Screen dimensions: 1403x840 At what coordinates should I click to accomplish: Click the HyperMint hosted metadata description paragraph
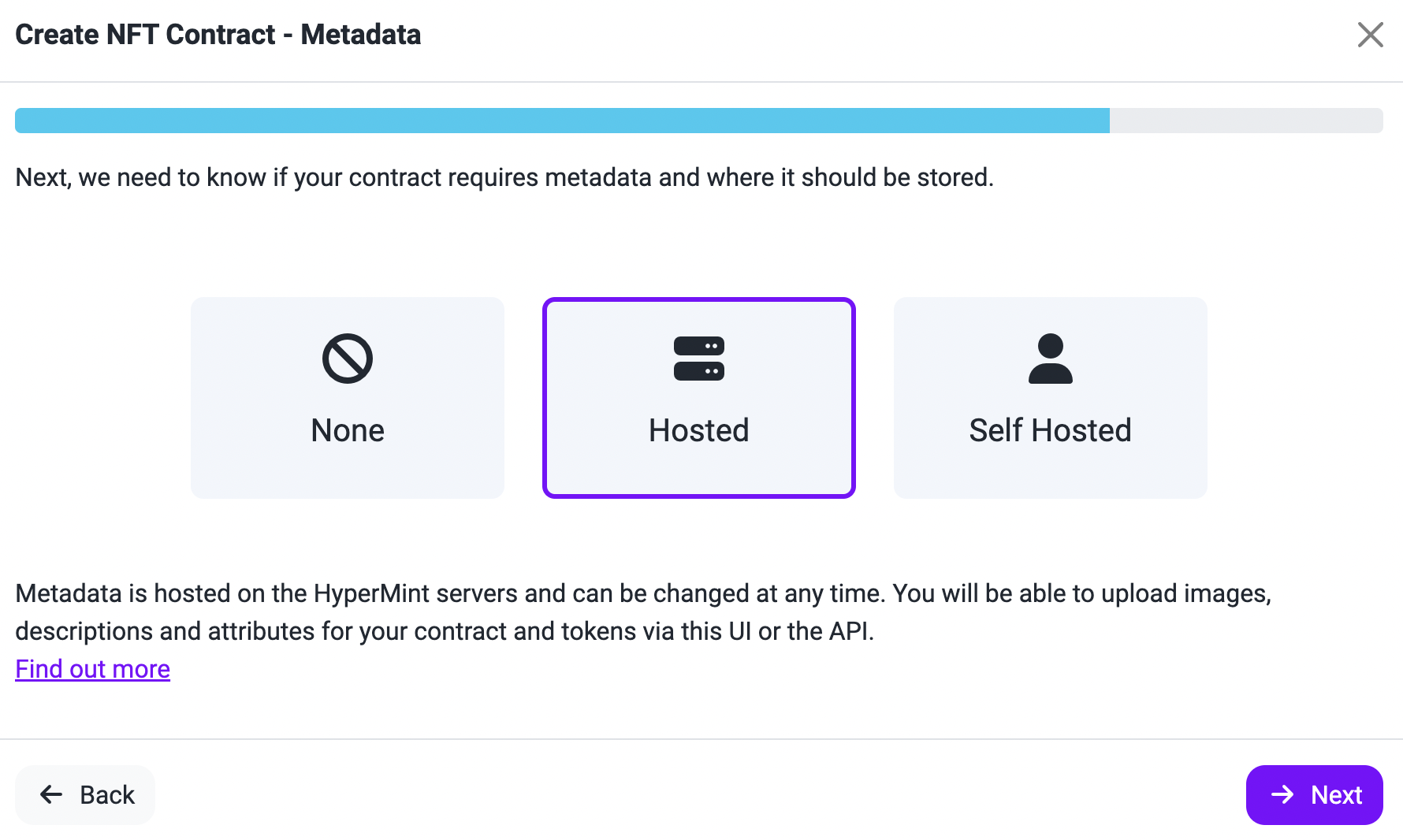click(x=643, y=612)
